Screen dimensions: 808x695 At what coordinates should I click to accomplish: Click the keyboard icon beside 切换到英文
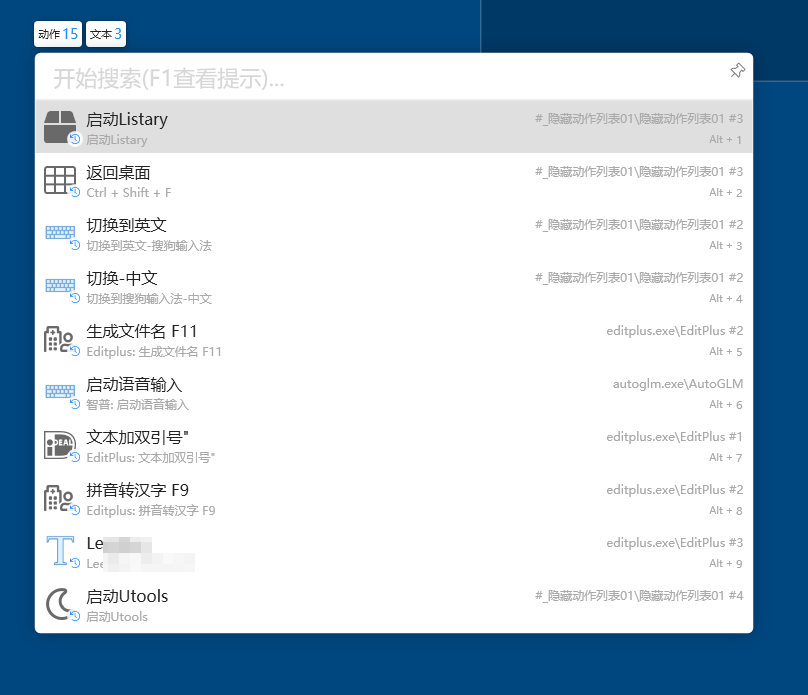pyautogui.click(x=60, y=233)
